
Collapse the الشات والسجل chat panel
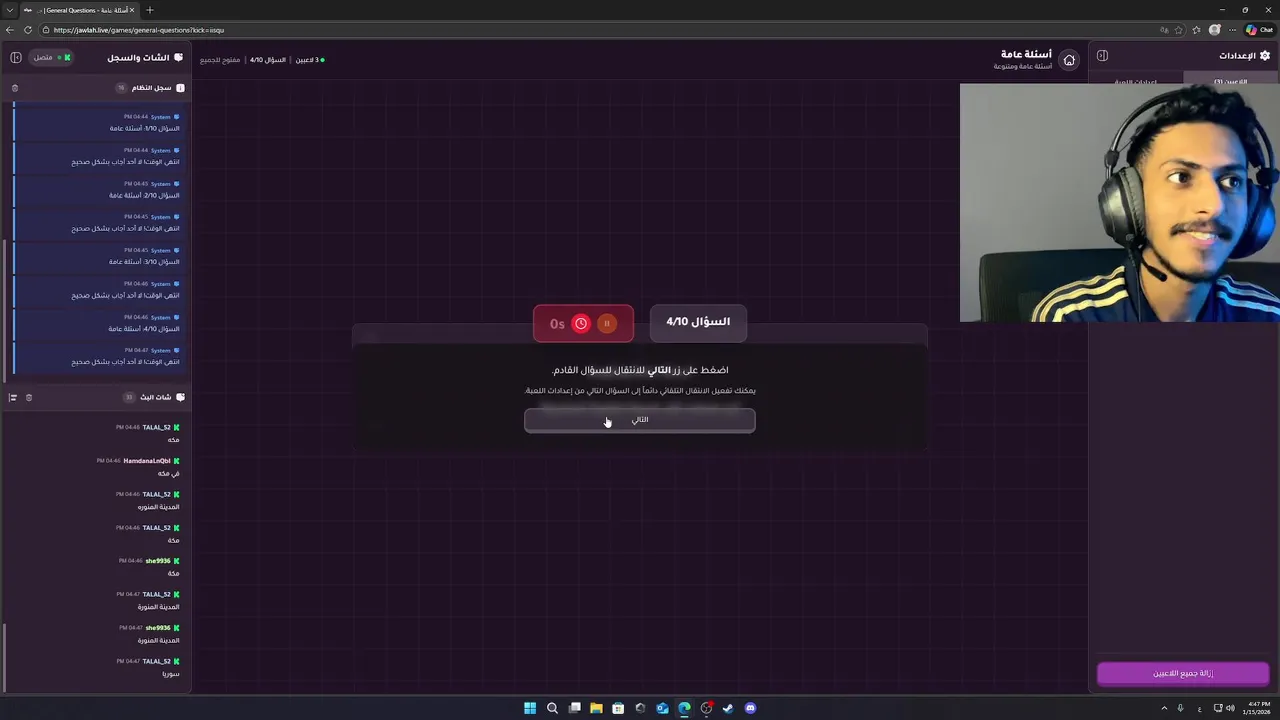coord(16,57)
